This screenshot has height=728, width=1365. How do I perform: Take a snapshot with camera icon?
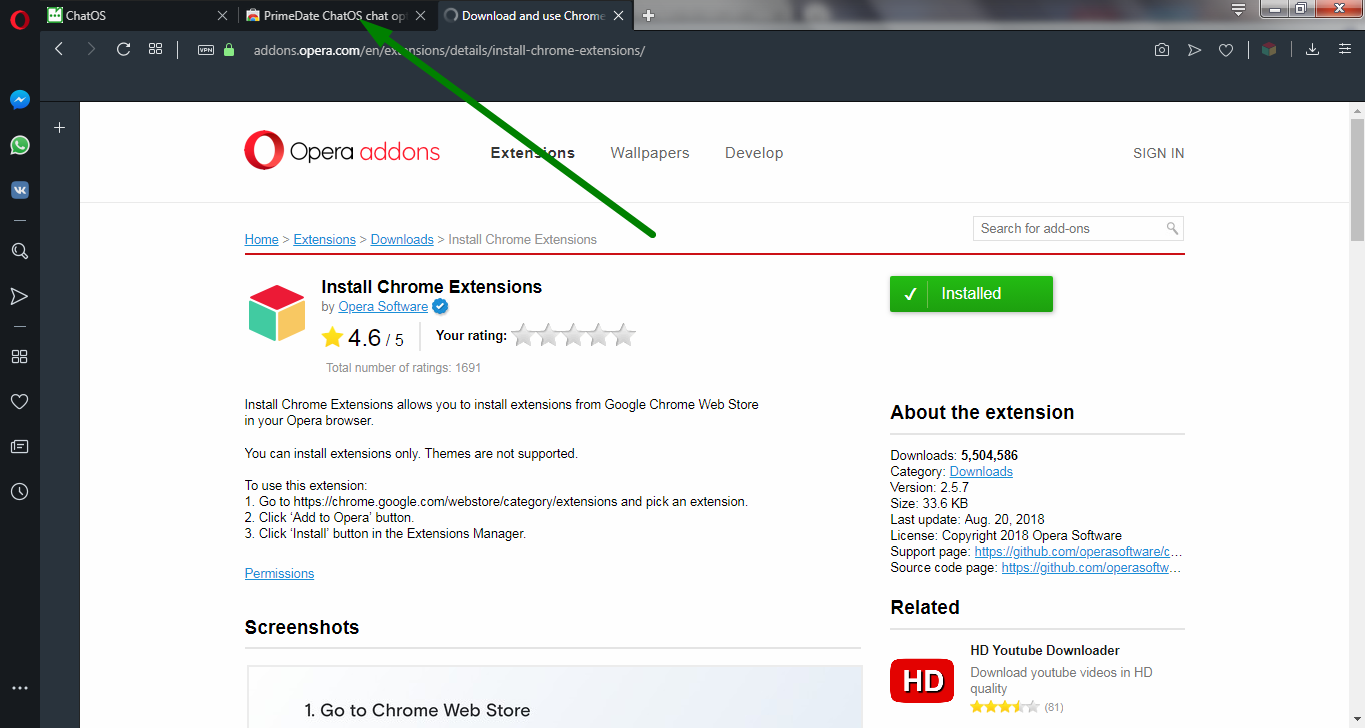click(x=1161, y=50)
